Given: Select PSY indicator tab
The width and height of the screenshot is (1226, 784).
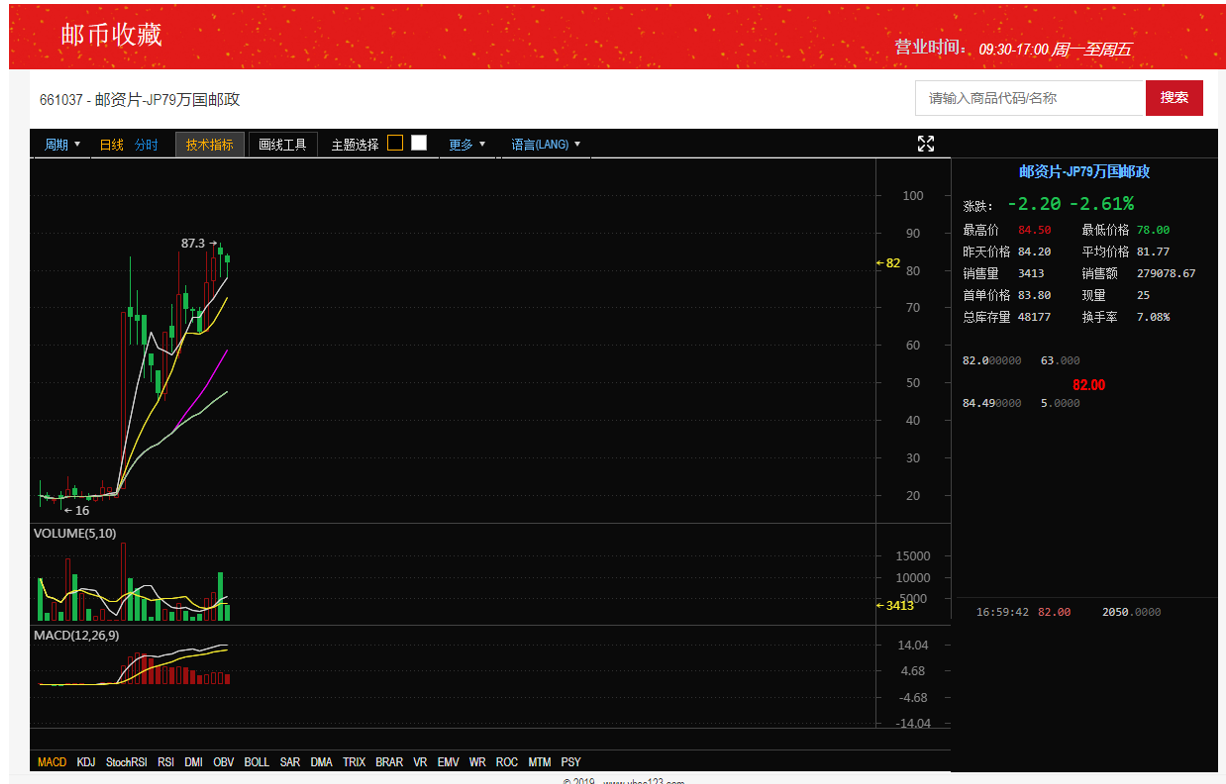Looking at the screenshot, I should point(571,762).
